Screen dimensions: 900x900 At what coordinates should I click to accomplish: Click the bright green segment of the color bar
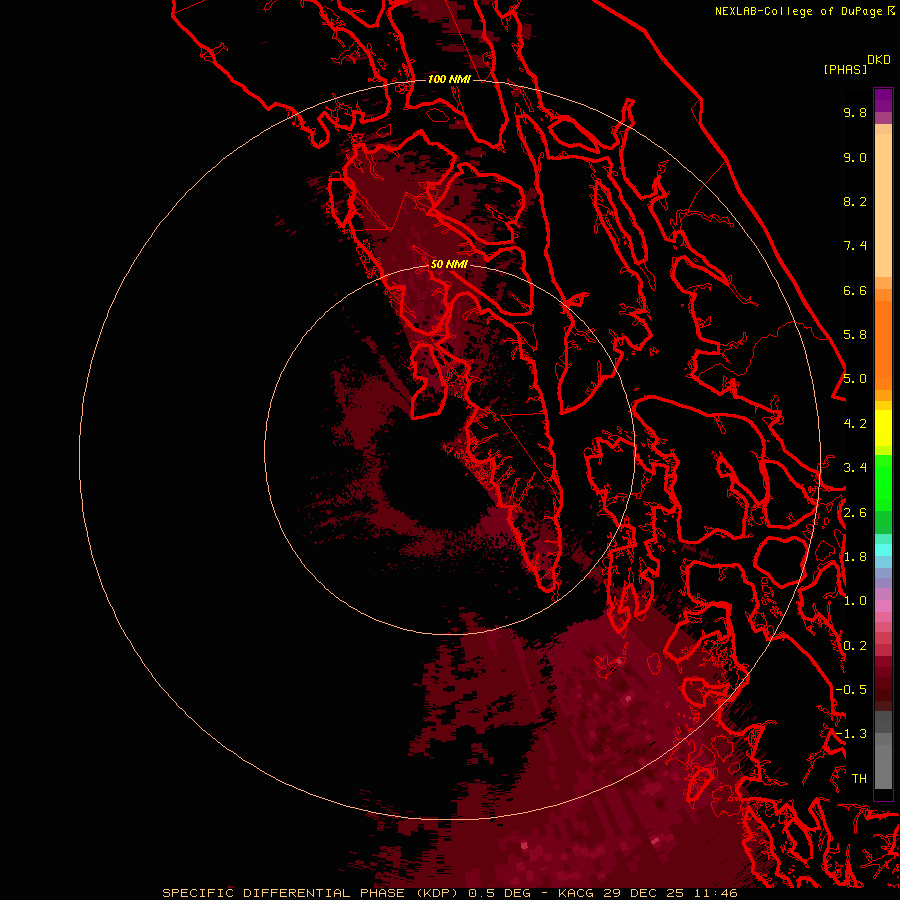(883, 482)
